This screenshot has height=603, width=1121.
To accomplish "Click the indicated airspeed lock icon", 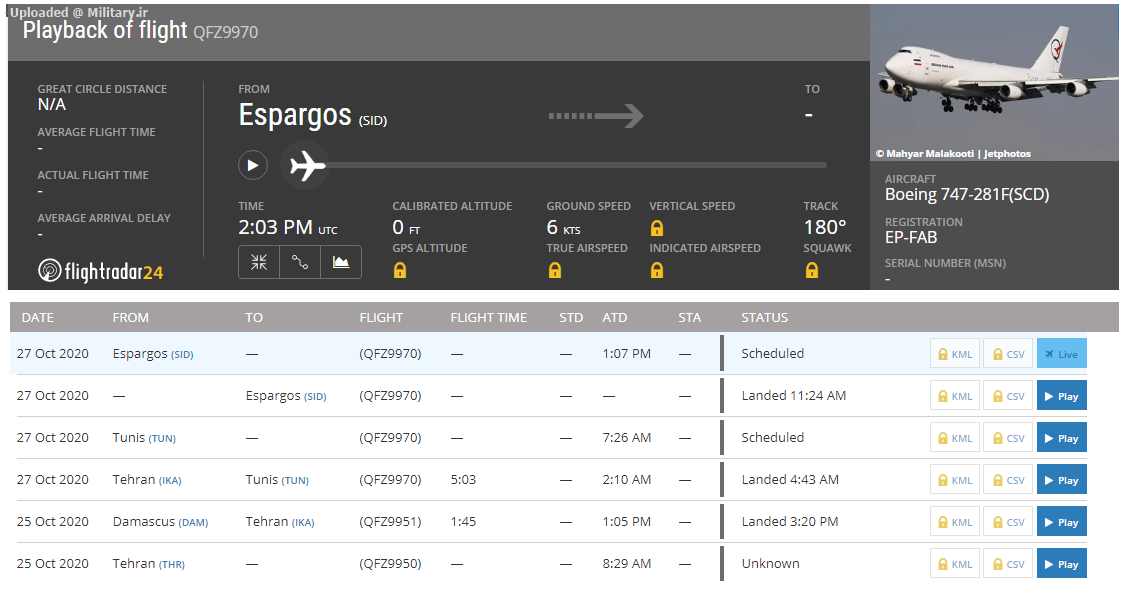I will point(657,270).
